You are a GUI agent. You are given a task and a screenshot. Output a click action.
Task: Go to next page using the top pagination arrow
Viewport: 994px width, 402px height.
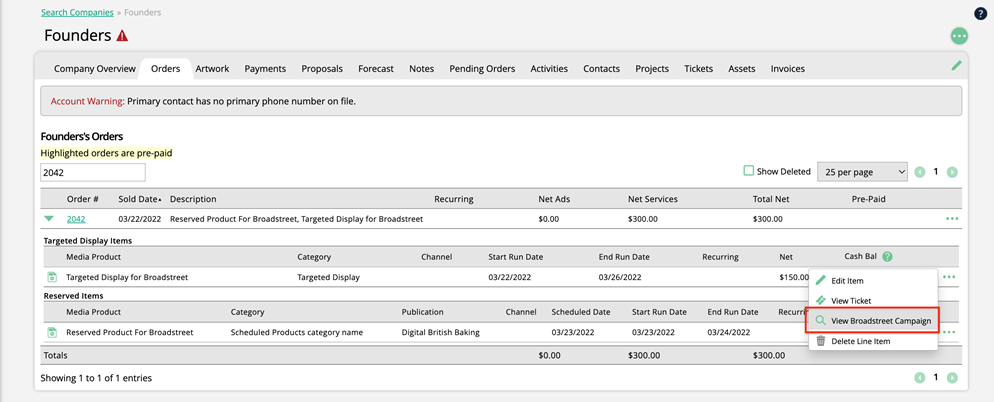(952, 172)
